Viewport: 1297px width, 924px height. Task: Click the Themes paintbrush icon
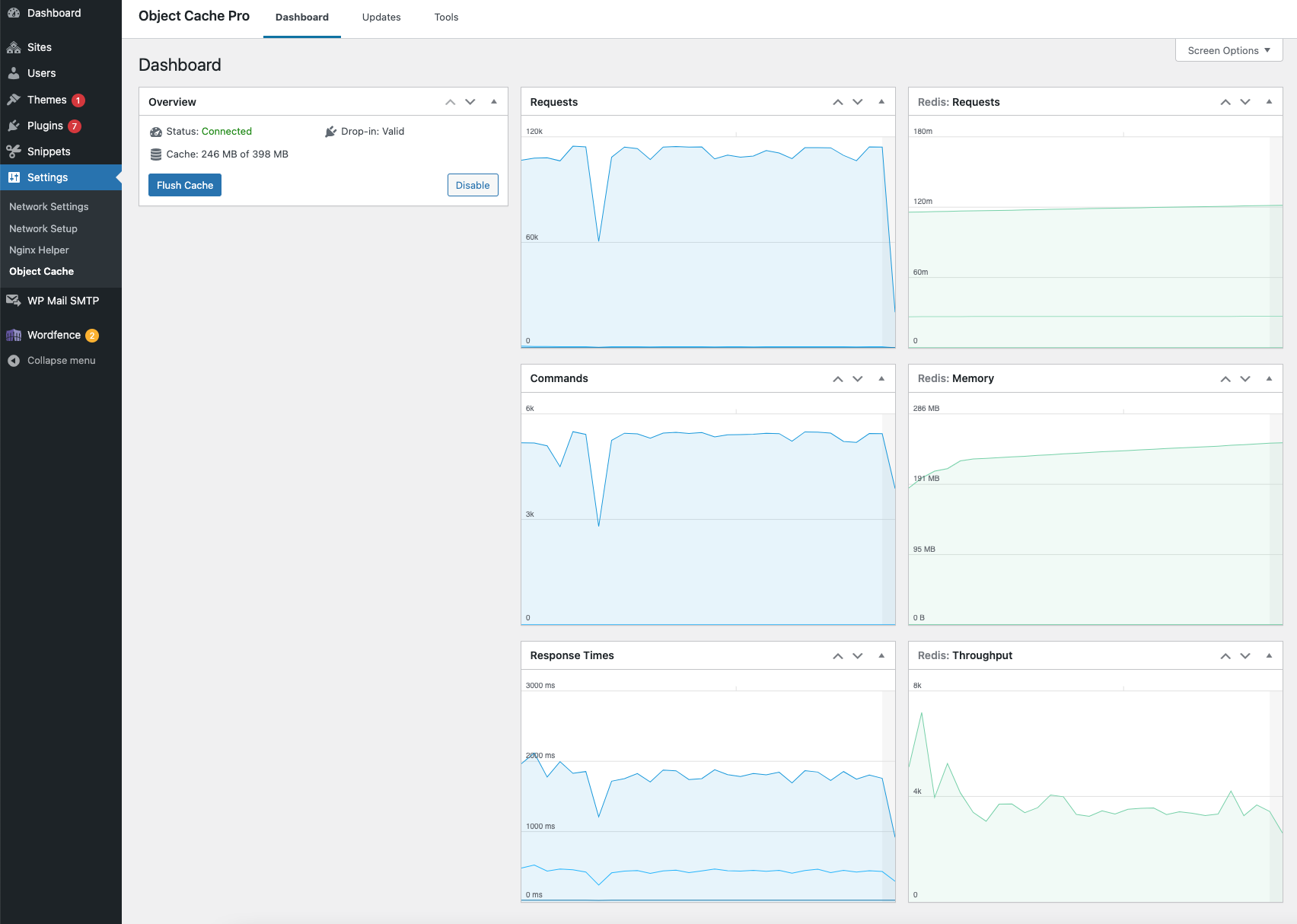click(x=14, y=100)
